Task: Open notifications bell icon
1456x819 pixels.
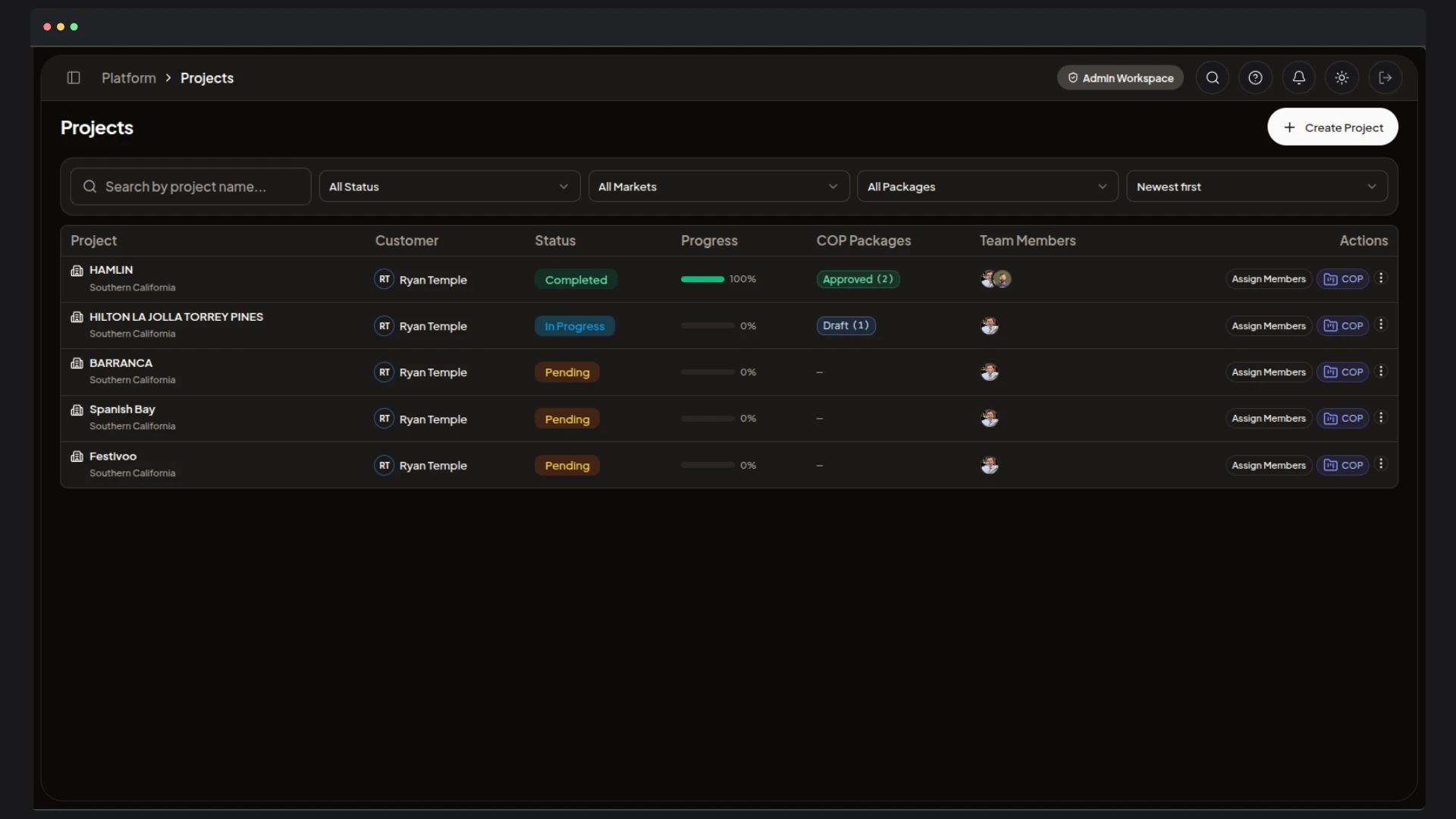Action: [1299, 78]
